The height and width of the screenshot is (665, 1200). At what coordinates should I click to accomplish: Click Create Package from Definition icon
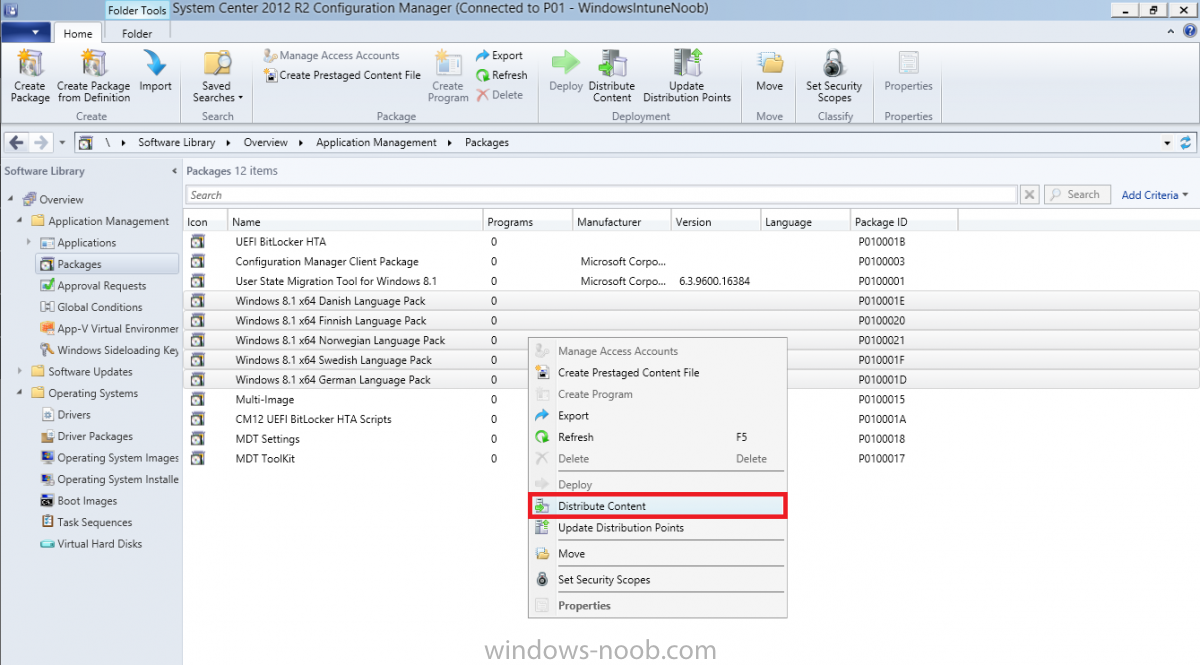tap(93, 76)
